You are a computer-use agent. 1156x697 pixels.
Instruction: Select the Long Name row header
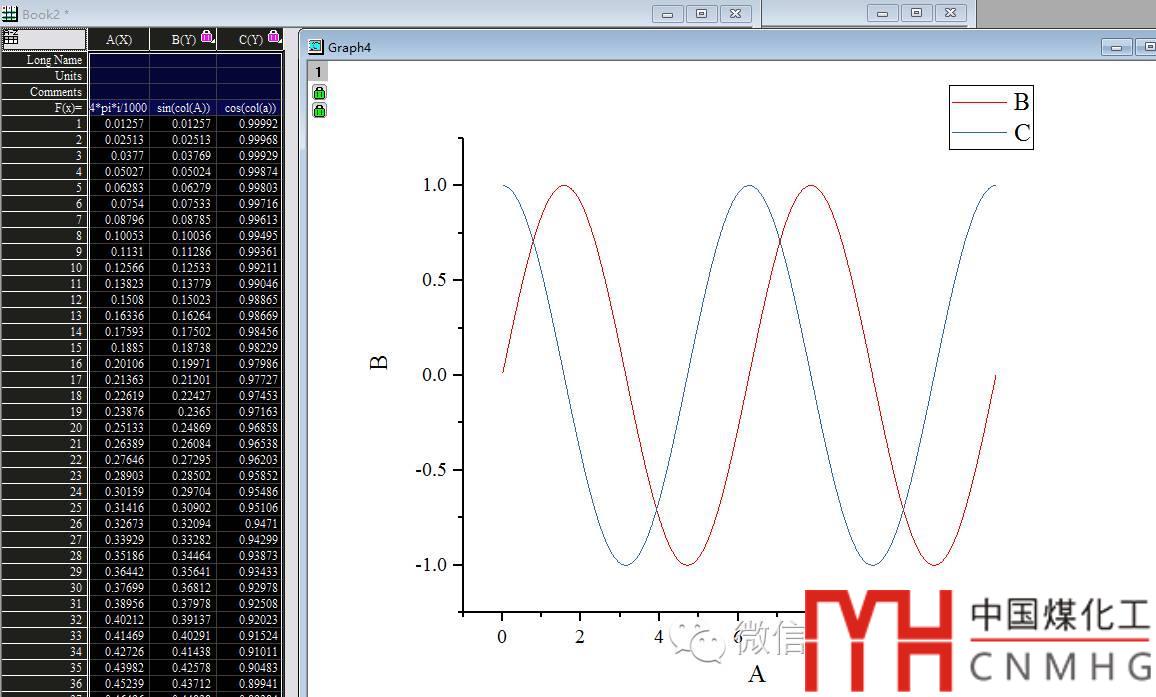tap(44, 60)
